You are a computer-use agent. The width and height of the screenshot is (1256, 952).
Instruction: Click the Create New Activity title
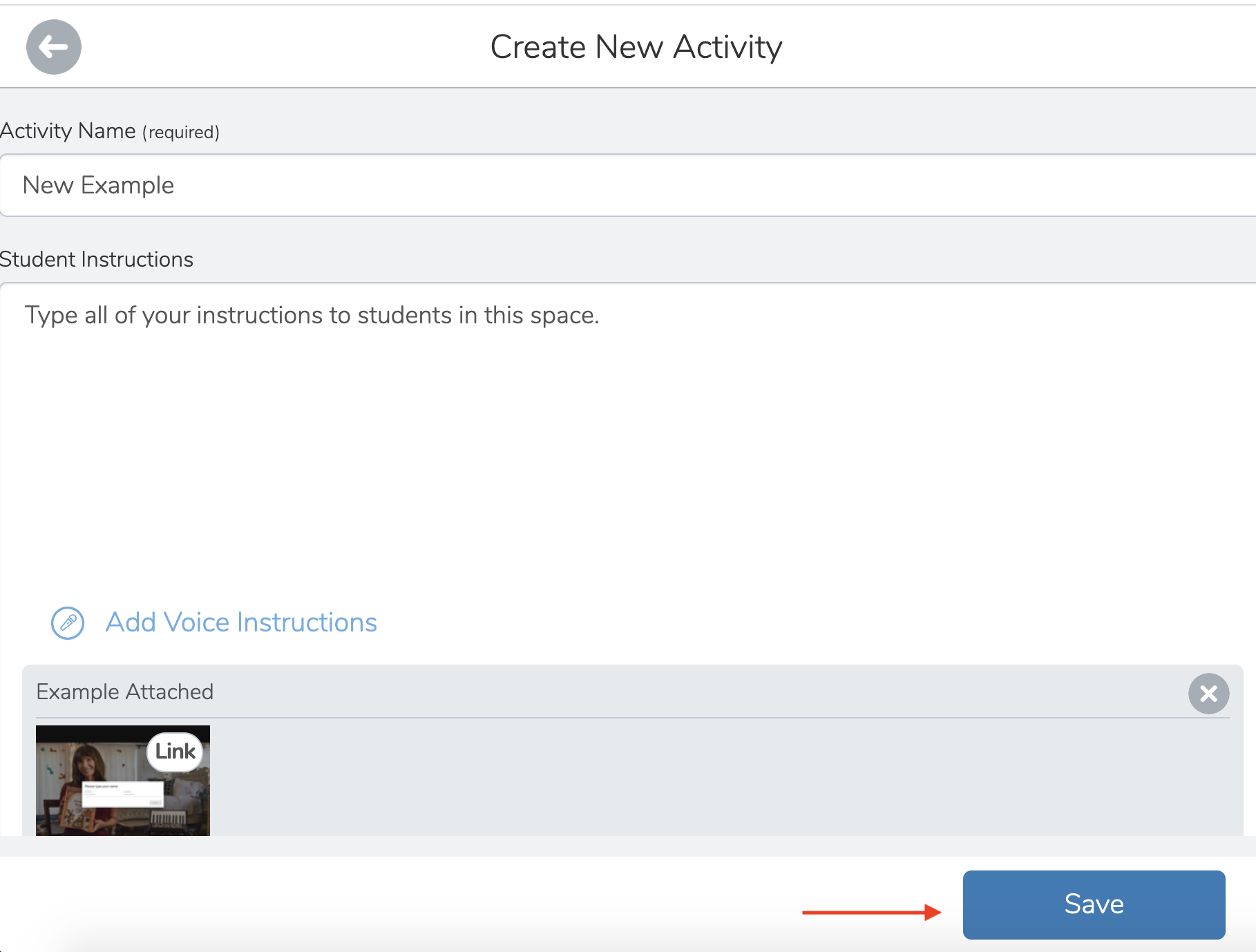(636, 46)
